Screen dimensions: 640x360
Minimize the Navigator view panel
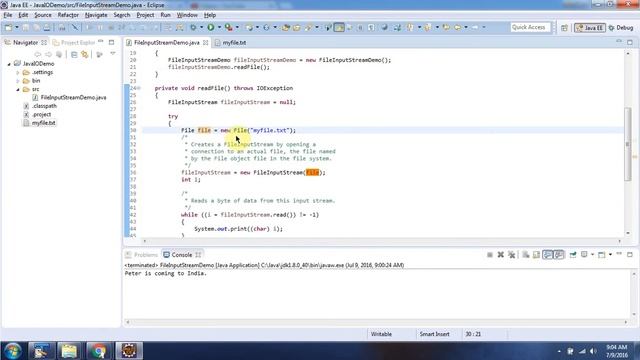[x=101, y=42]
